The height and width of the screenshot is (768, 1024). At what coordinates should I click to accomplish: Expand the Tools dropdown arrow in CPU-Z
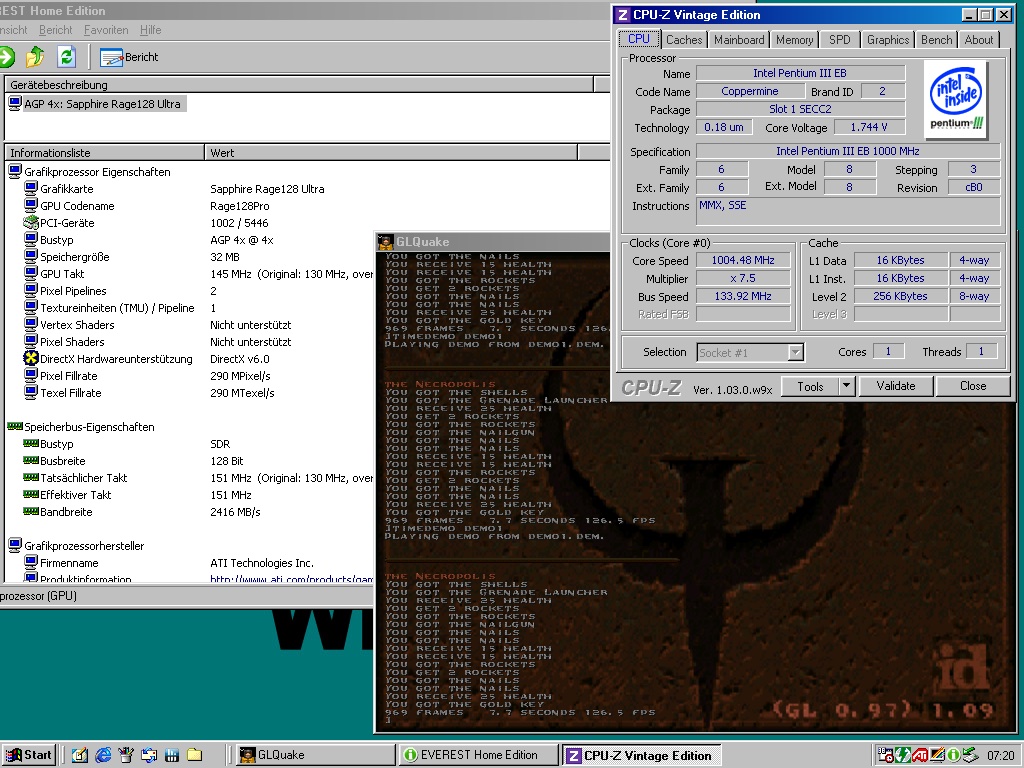tap(846, 387)
